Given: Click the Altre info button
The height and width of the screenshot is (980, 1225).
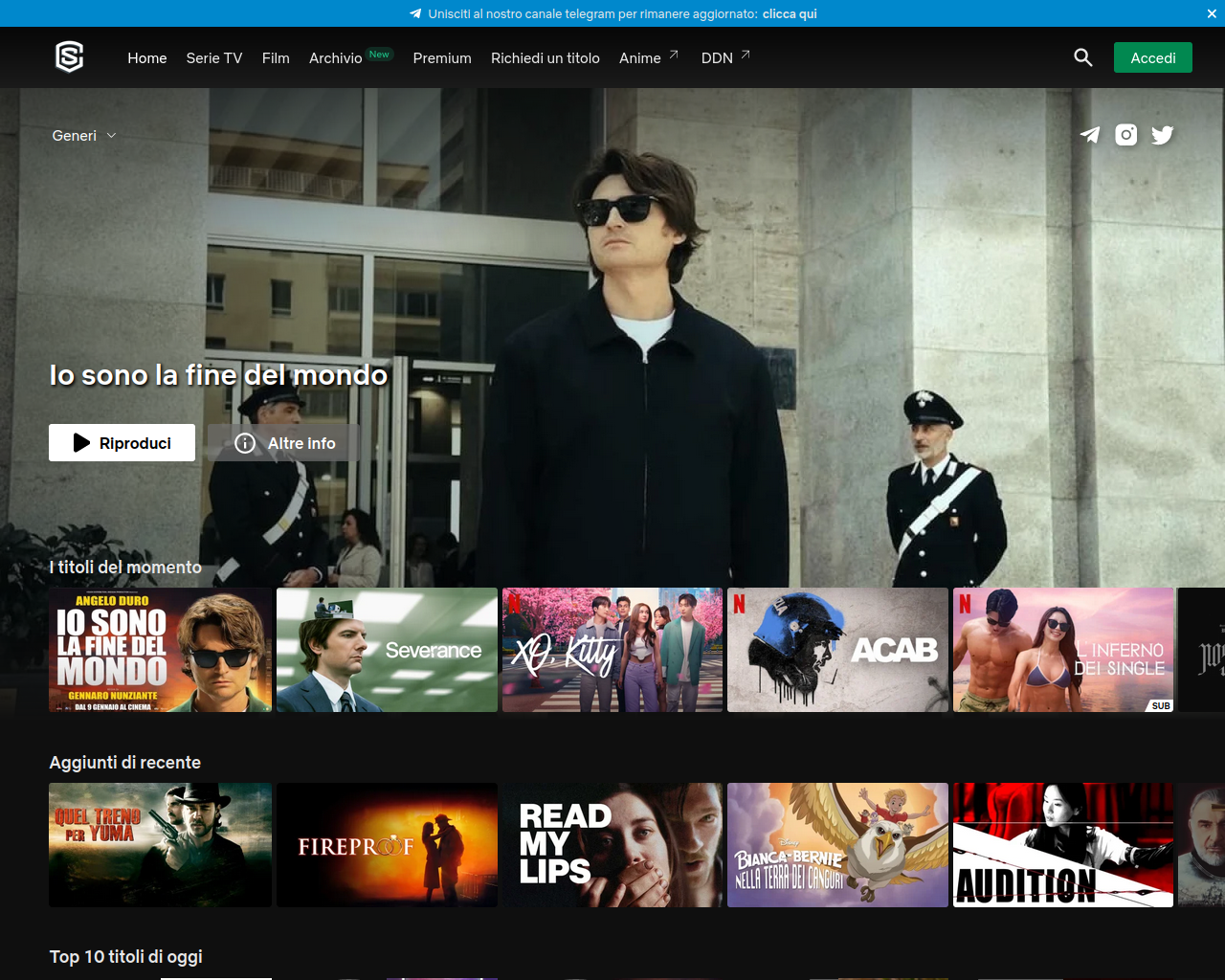Looking at the screenshot, I should [x=285, y=443].
